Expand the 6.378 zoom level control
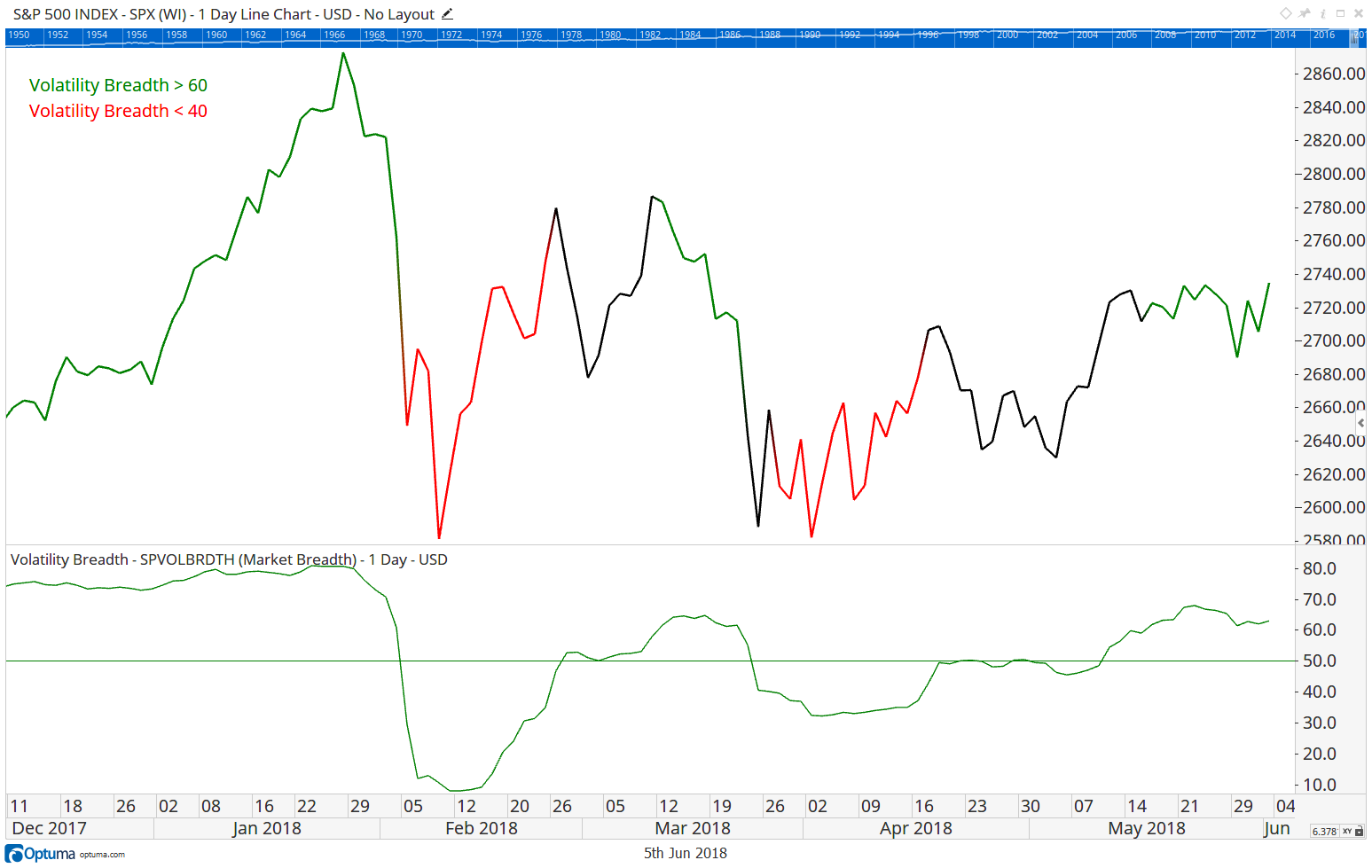The image size is (1372, 868). (x=1325, y=832)
